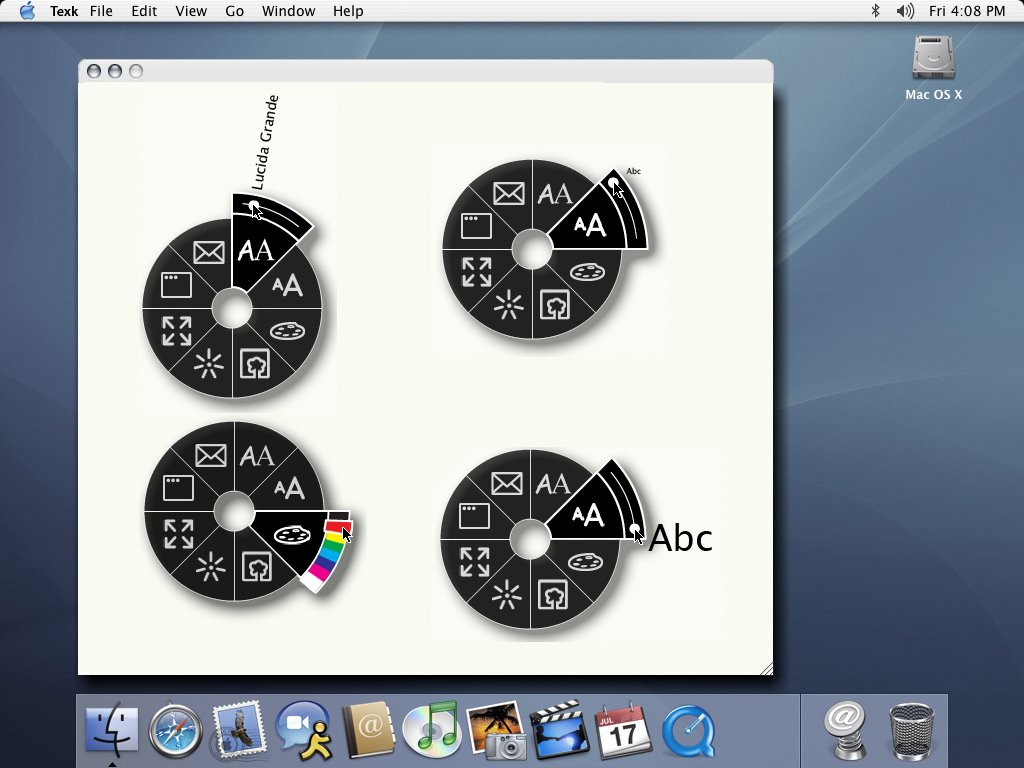Screen dimensions: 1024x768
Task: Choose sunburst icon in large Abc pie menu
Action: pos(507,595)
